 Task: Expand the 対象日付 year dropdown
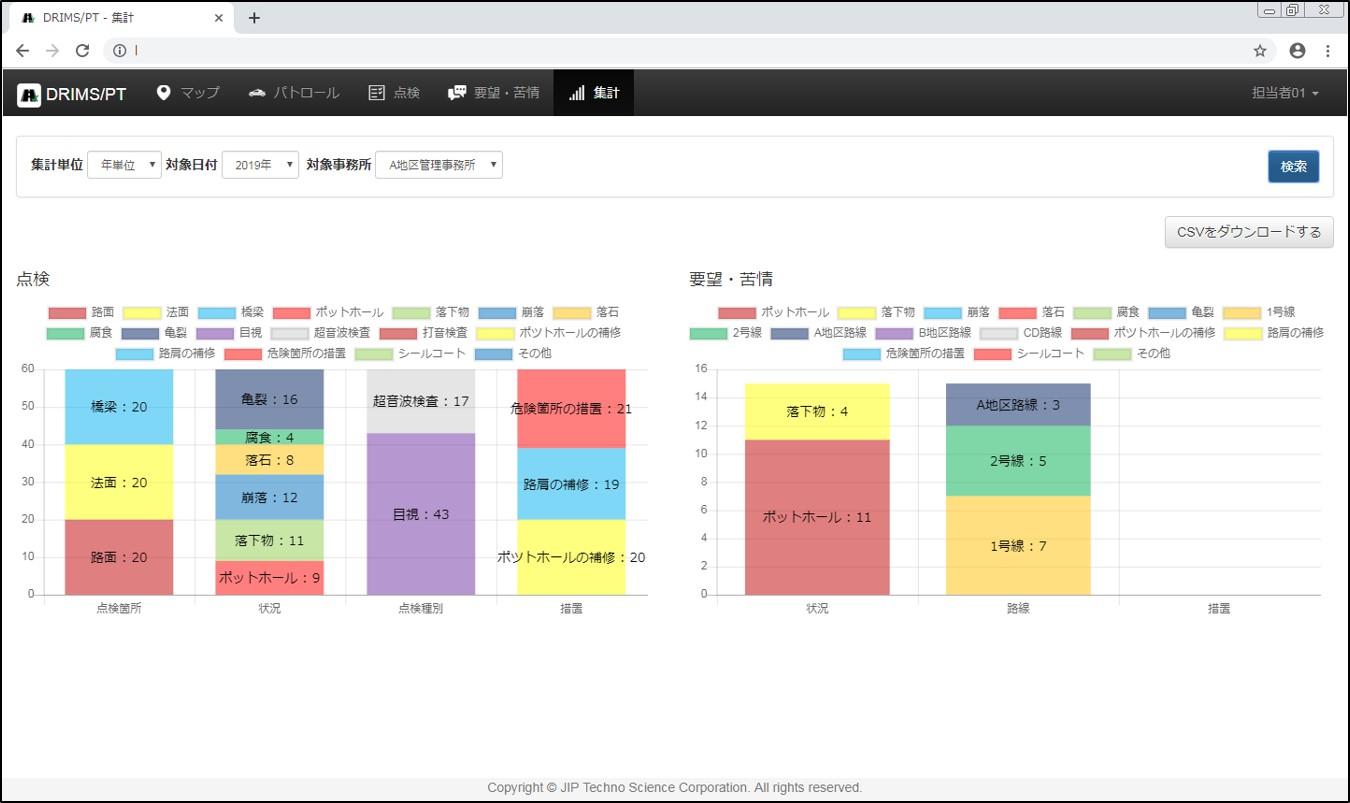(x=260, y=165)
